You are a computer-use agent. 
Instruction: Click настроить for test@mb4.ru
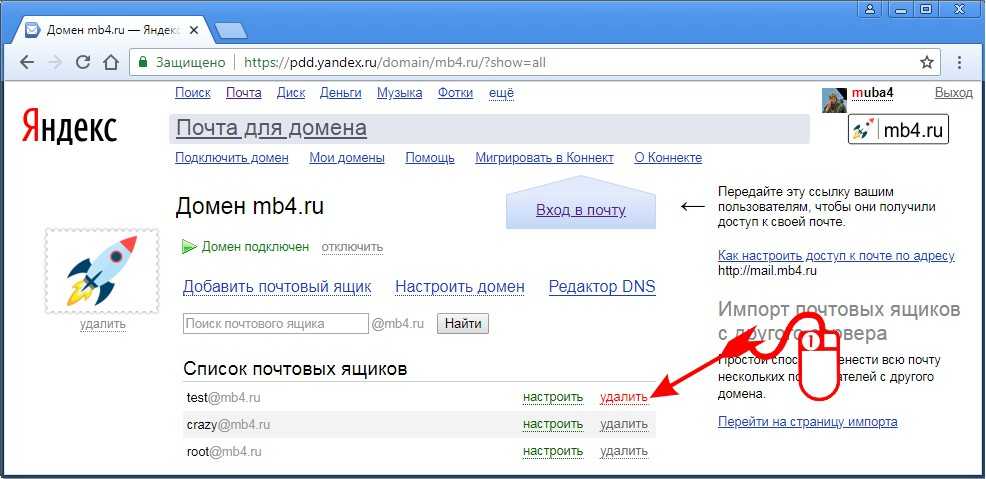pyautogui.click(x=553, y=397)
